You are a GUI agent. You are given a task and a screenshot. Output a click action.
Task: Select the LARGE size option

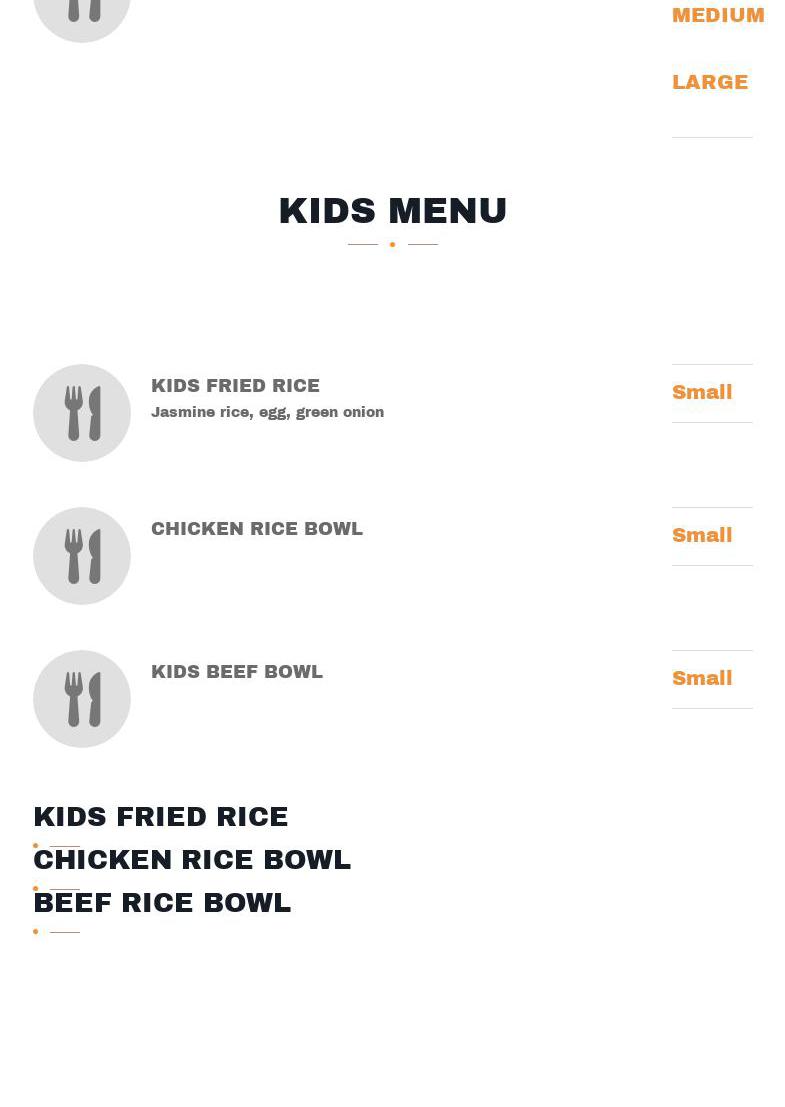[x=710, y=82]
